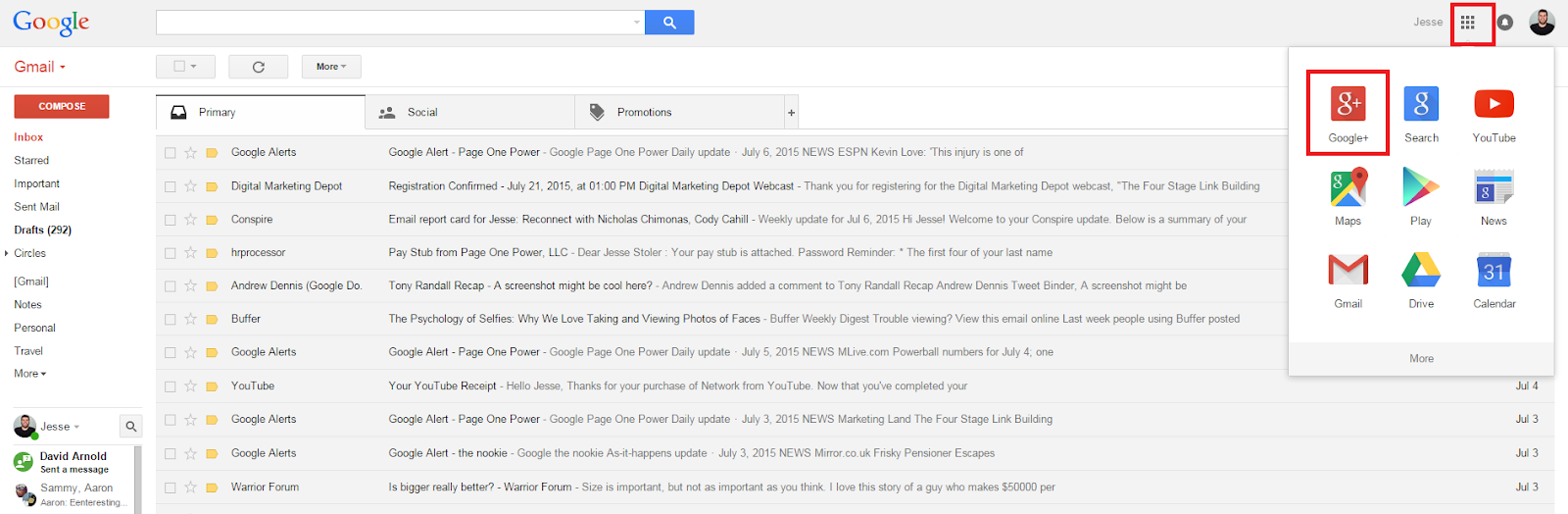Click the Compose button

[x=62, y=106]
